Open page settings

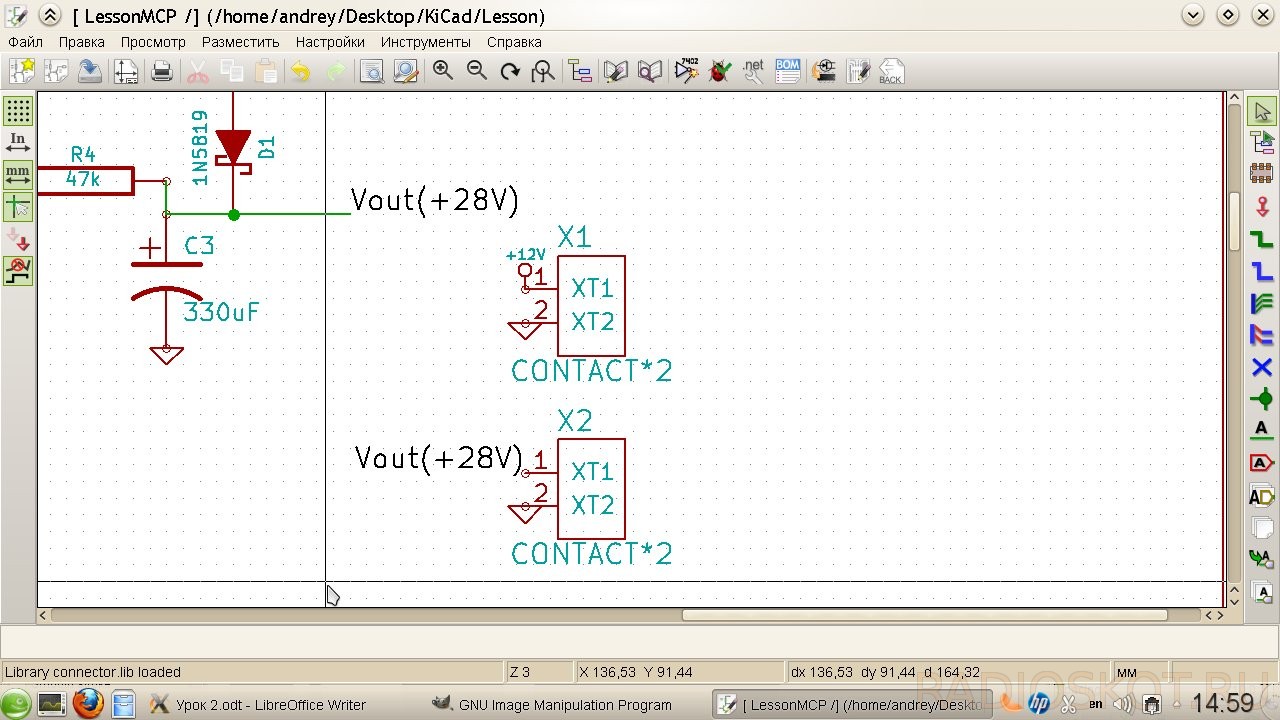pyautogui.click(x=126, y=71)
